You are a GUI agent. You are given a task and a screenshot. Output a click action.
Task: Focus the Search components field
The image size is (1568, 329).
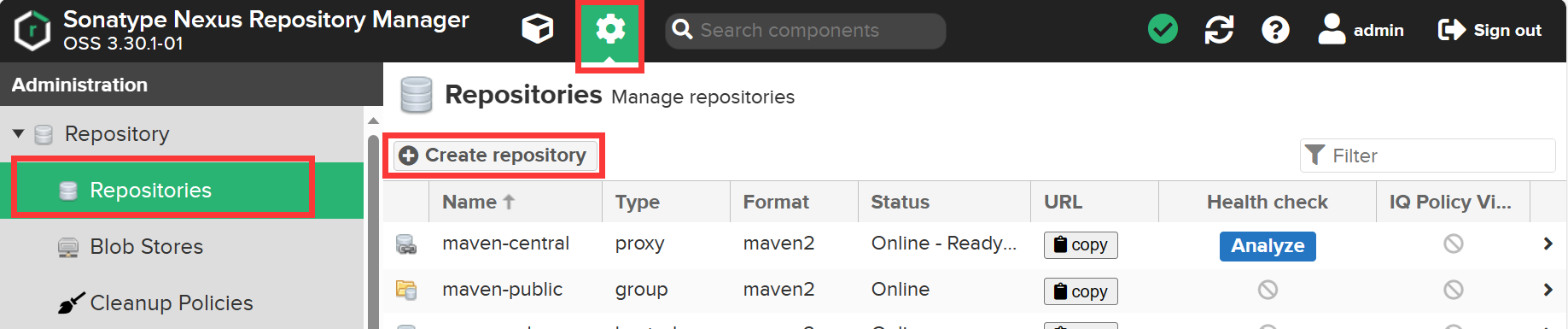[805, 31]
